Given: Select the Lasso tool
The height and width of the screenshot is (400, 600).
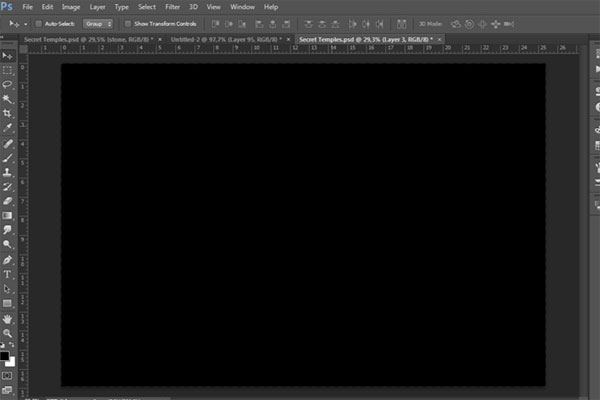Looking at the screenshot, I should click(x=8, y=85).
